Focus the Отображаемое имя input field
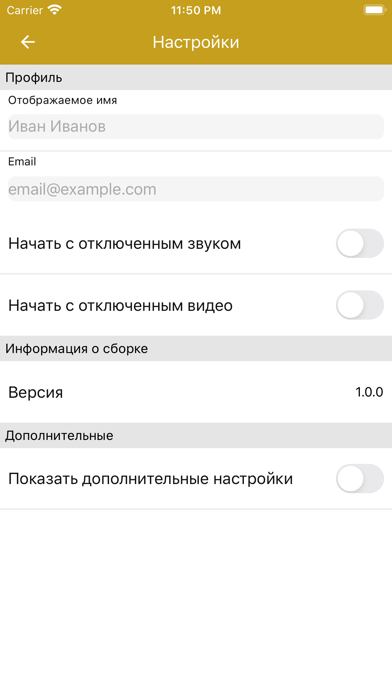392x696 pixels. 196,127
